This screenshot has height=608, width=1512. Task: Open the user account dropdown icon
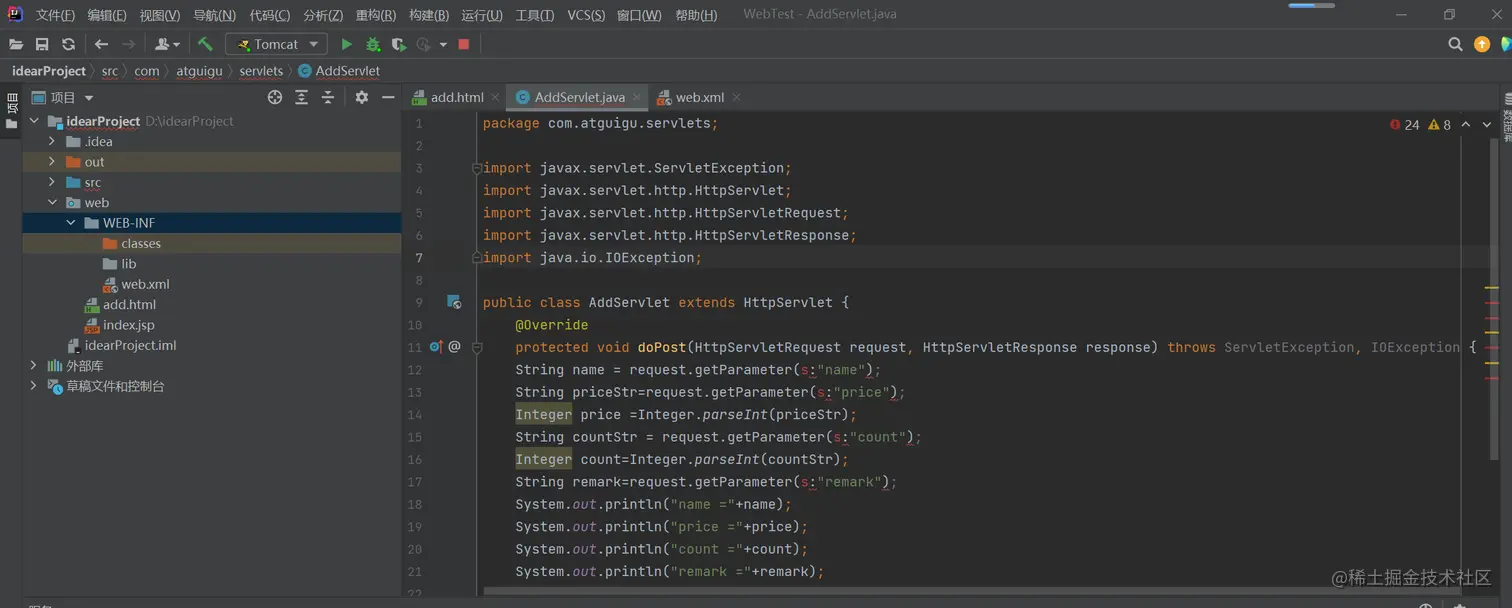coord(167,44)
